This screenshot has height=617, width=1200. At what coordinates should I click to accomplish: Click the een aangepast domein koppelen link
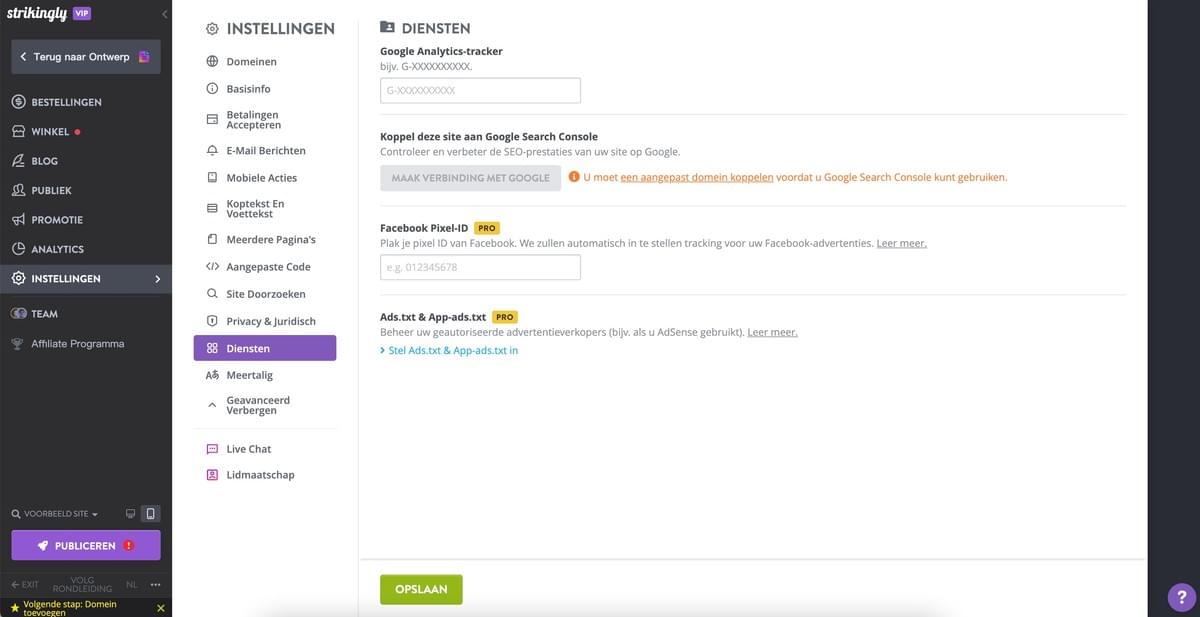697,176
